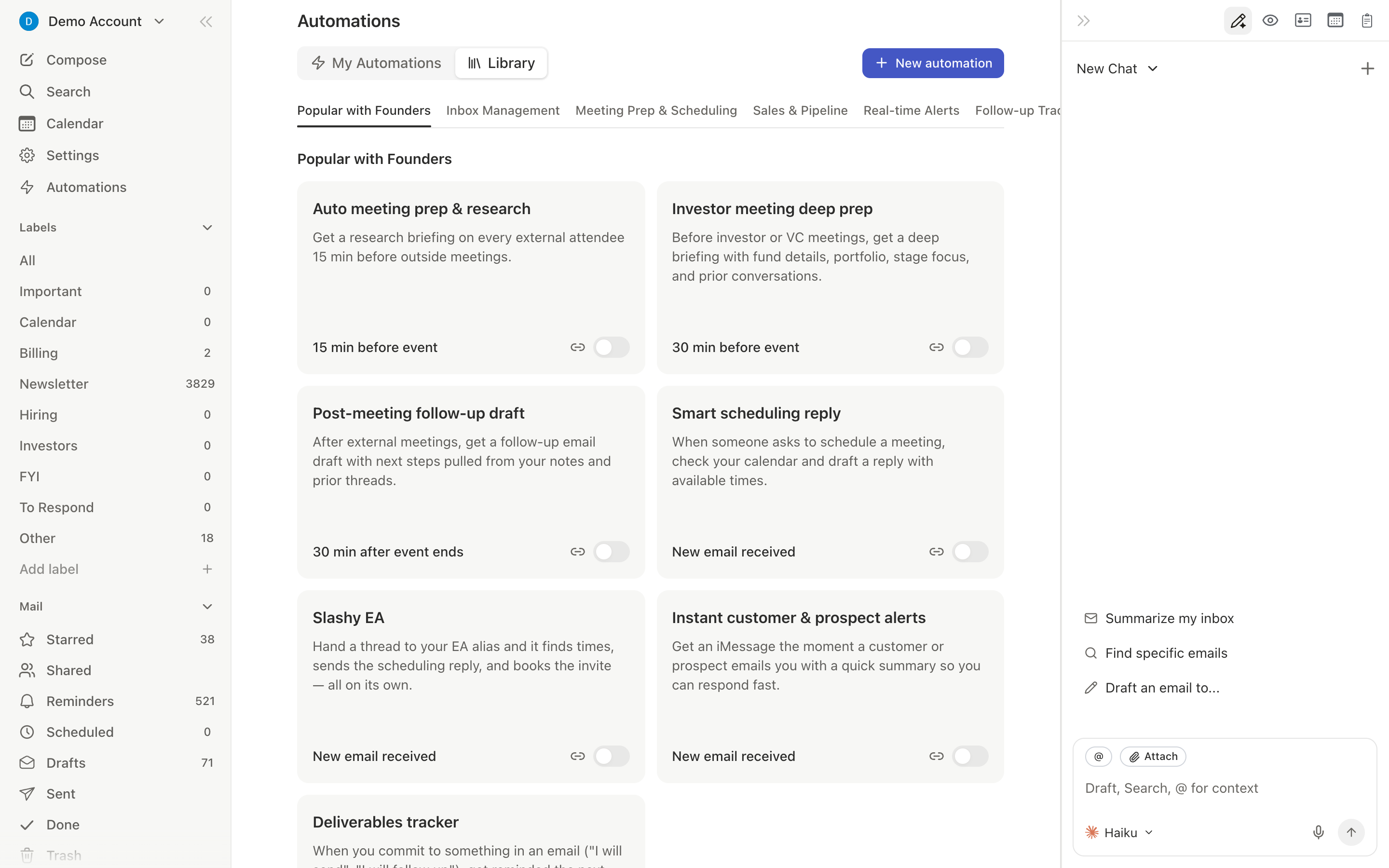Collapse the Labels section chevron
Viewport: 1389px width, 868px height.
[207, 228]
